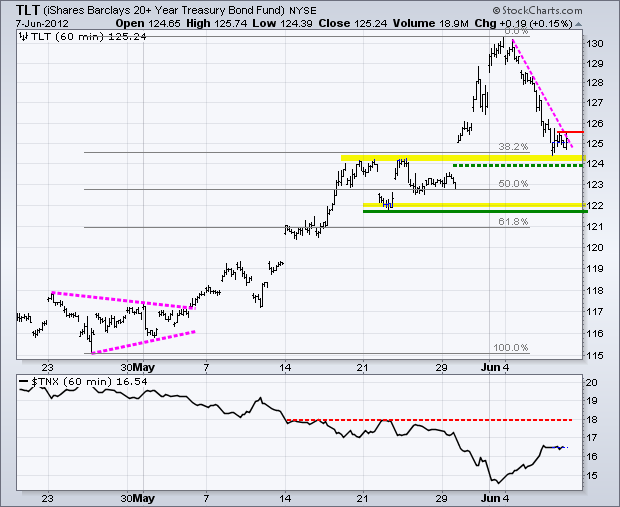Click the 100.0% Fibonacci retracement label
The height and width of the screenshot is (507, 620).
tap(510, 348)
